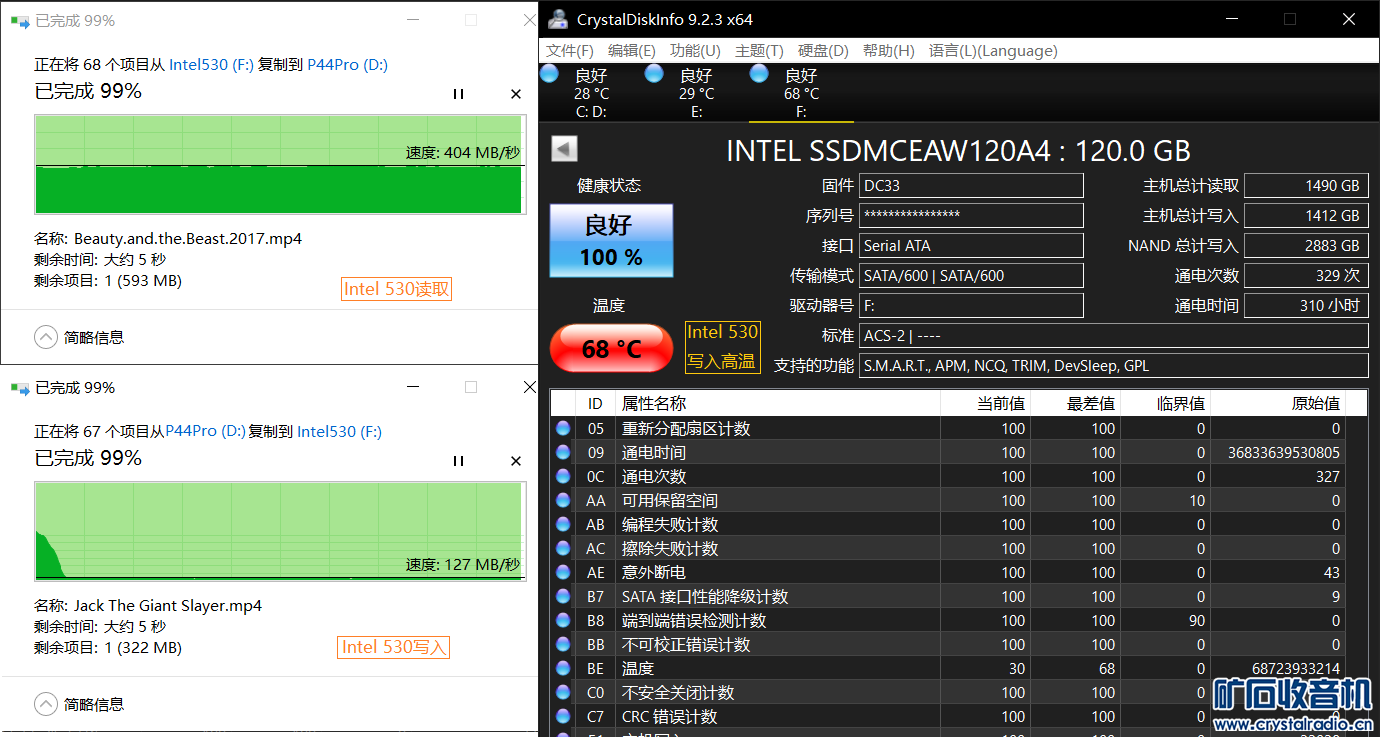The width and height of the screenshot is (1380, 737).
Task: Open the 文件(F) menu
Action: point(570,51)
